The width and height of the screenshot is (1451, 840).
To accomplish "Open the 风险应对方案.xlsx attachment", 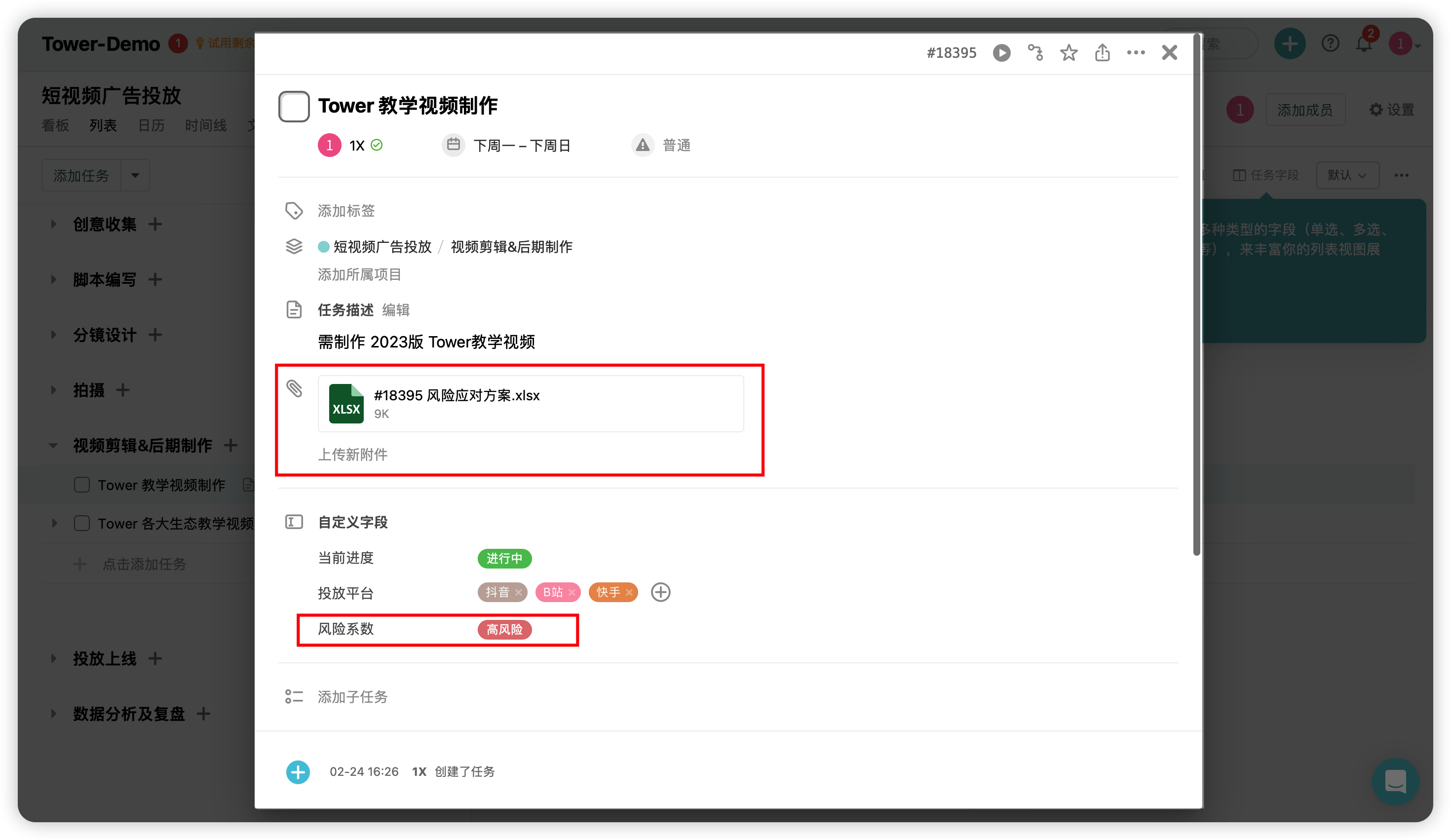I will pyautogui.click(x=530, y=404).
